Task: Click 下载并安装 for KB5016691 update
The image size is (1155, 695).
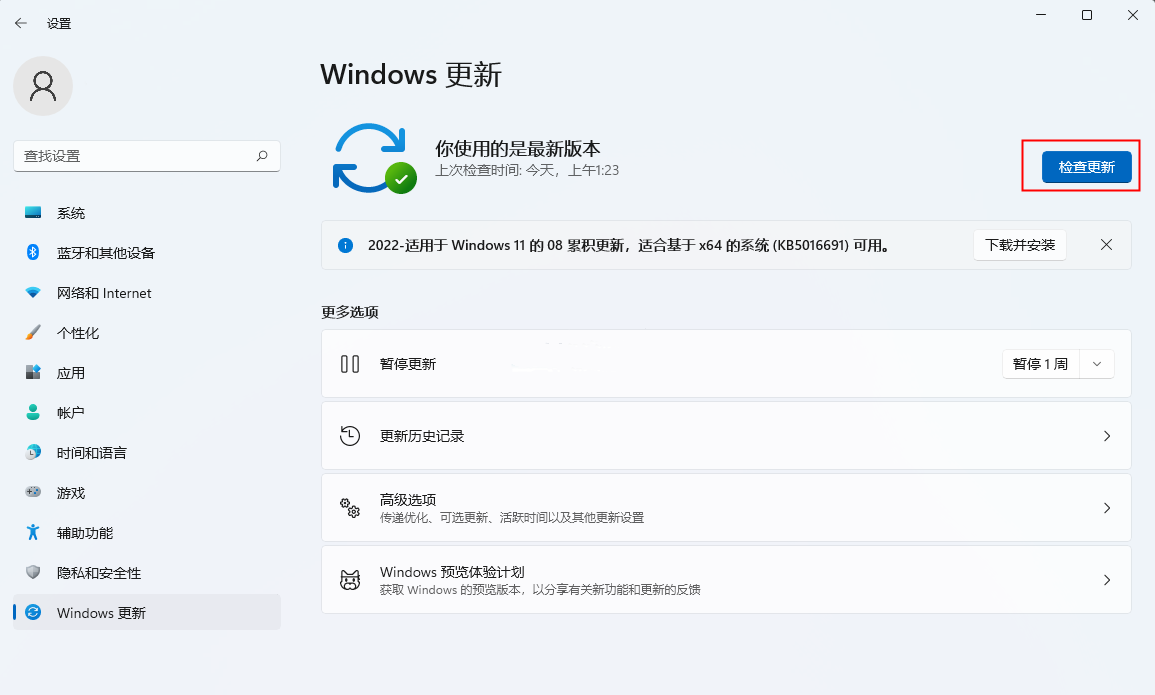Action: 1019,245
